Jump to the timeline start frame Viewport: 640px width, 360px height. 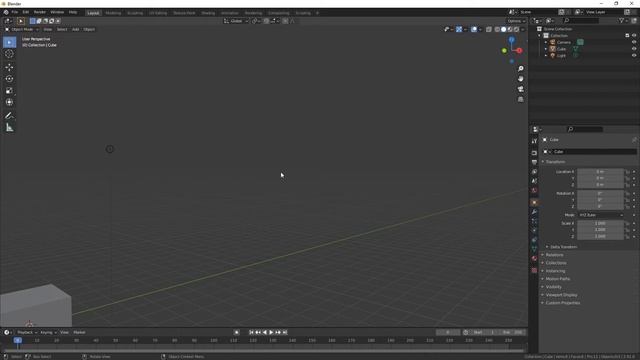pos(251,332)
